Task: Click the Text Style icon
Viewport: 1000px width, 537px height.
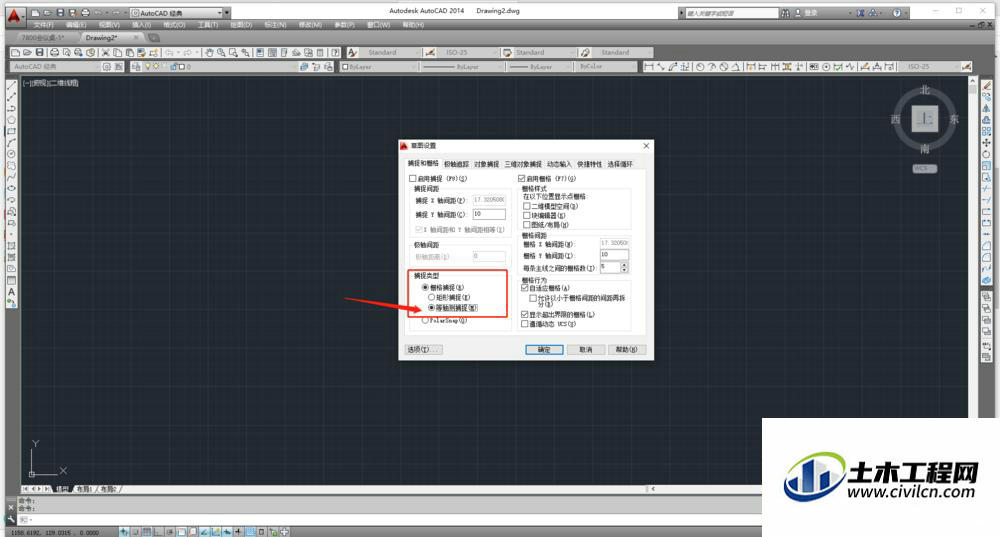Action: point(352,52)
